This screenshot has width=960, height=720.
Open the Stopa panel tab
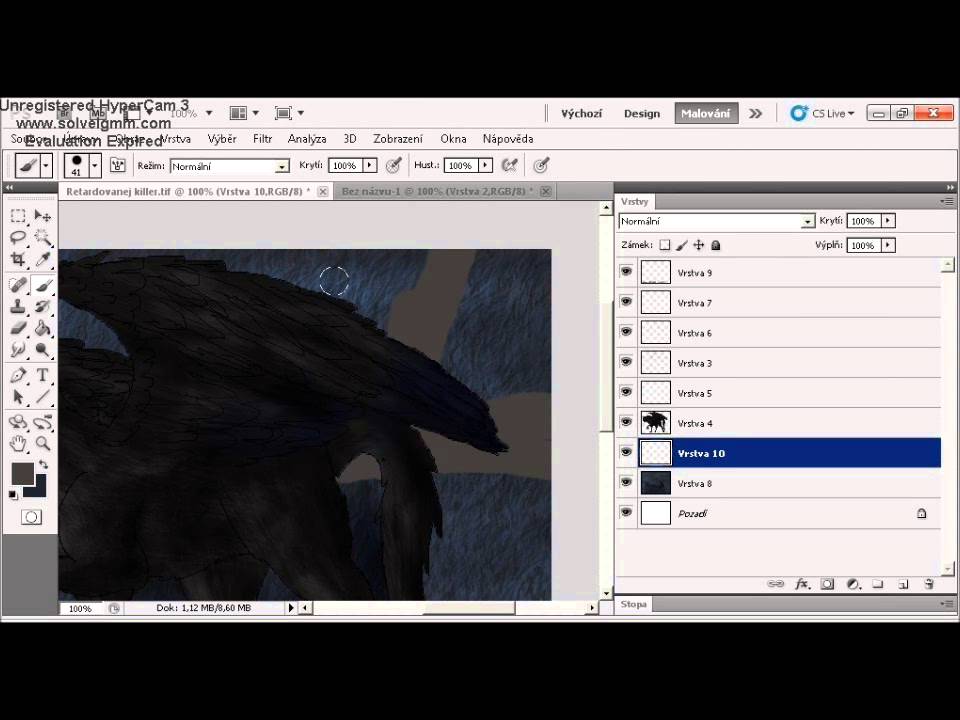pyautogui.click(x=634, y=604)
